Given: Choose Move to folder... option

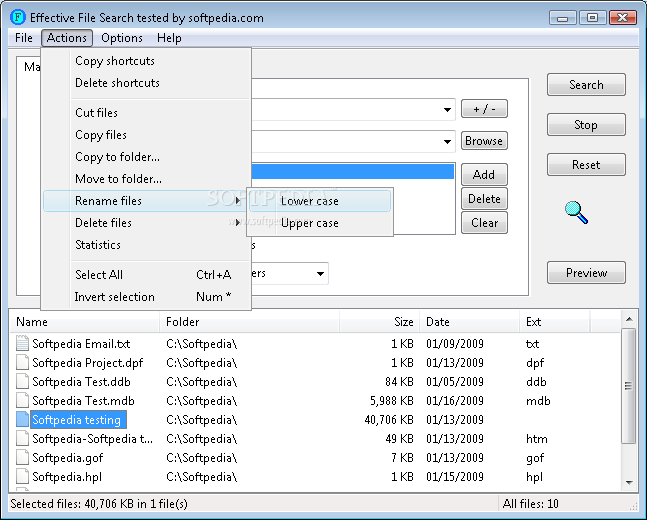Looking at the screenshot, I should (x=147, y=179).
